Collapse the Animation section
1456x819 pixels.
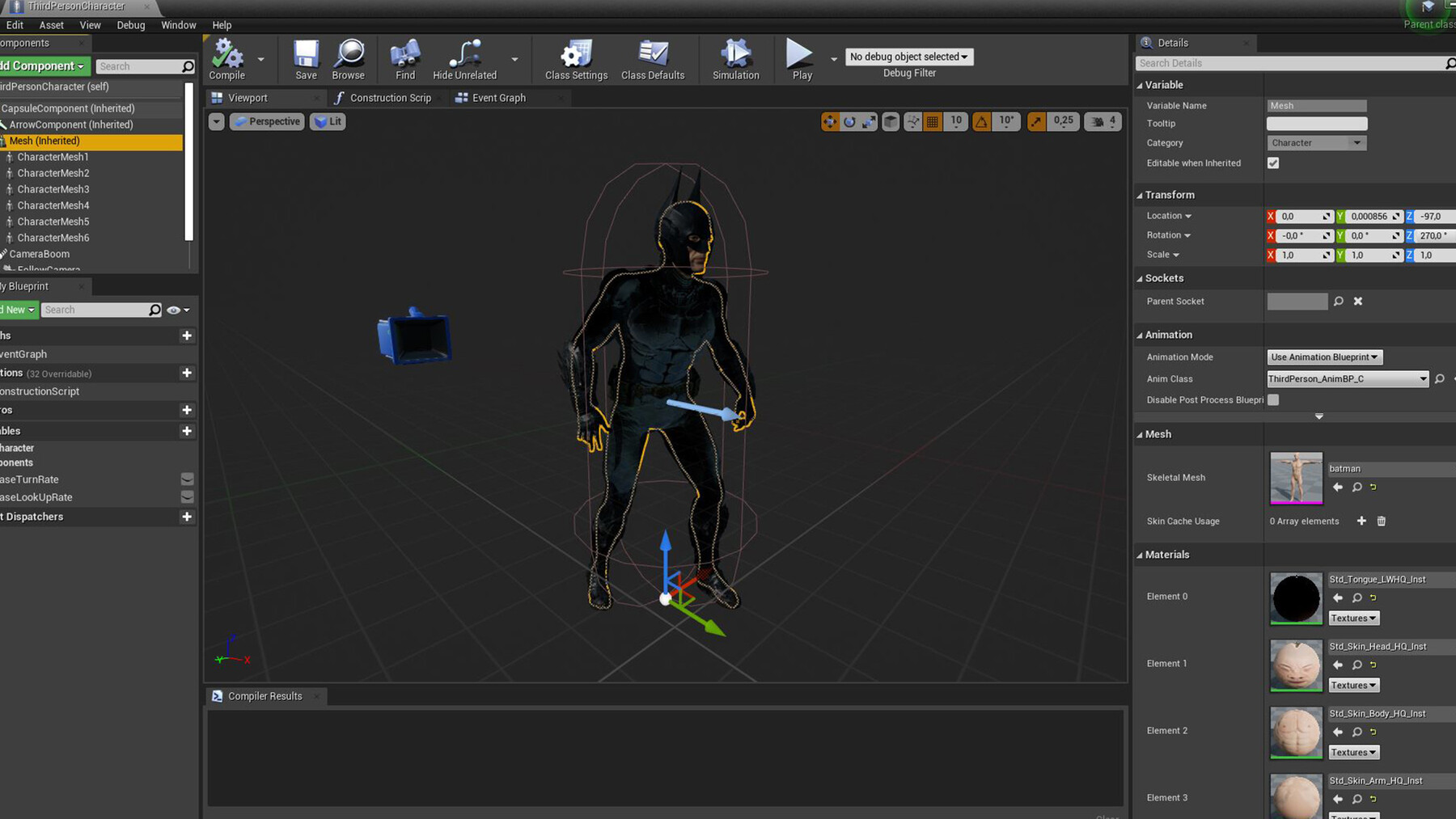point(1140,336)
